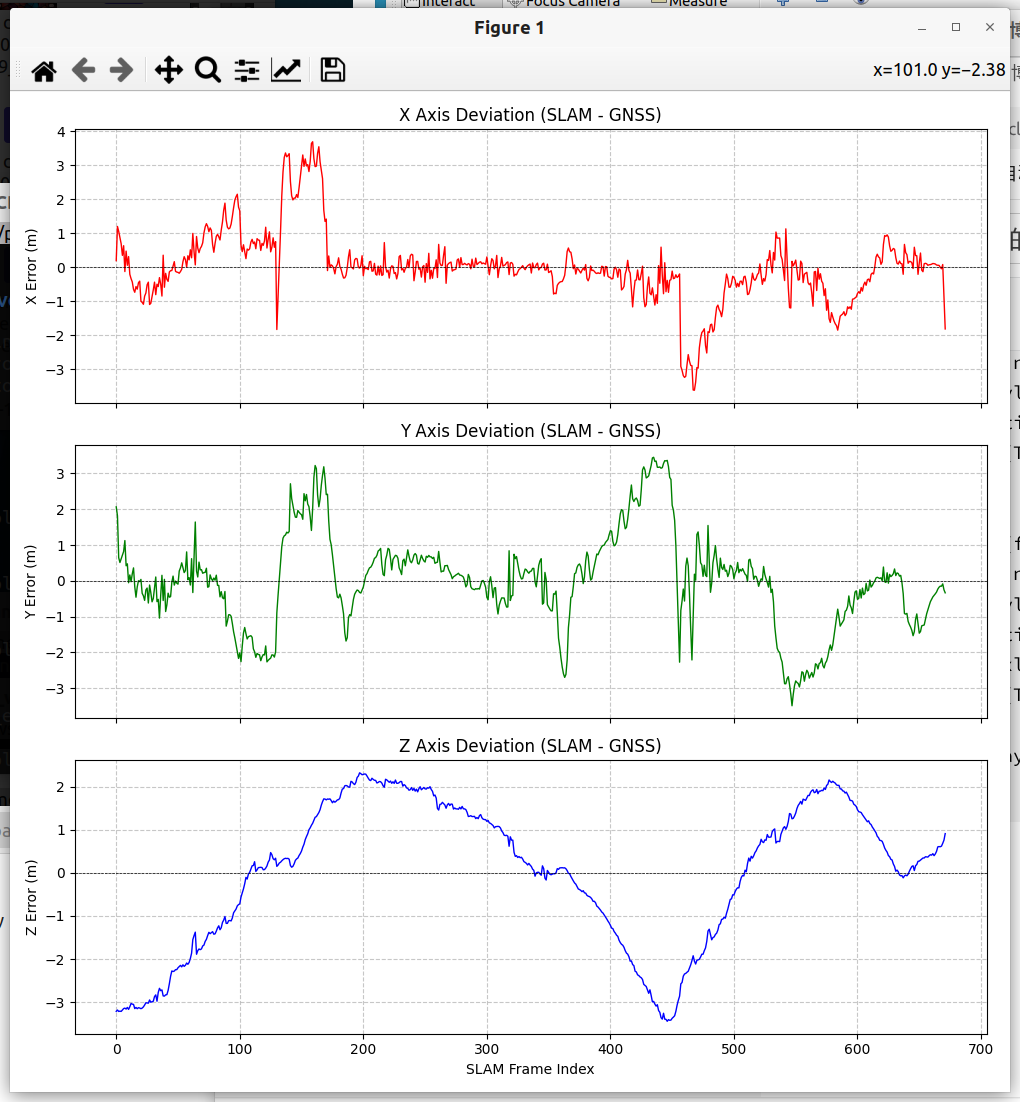Screen dimensions: 1020x1102
Task: Select Focus Camera in background window
Action: pos(565,4)
